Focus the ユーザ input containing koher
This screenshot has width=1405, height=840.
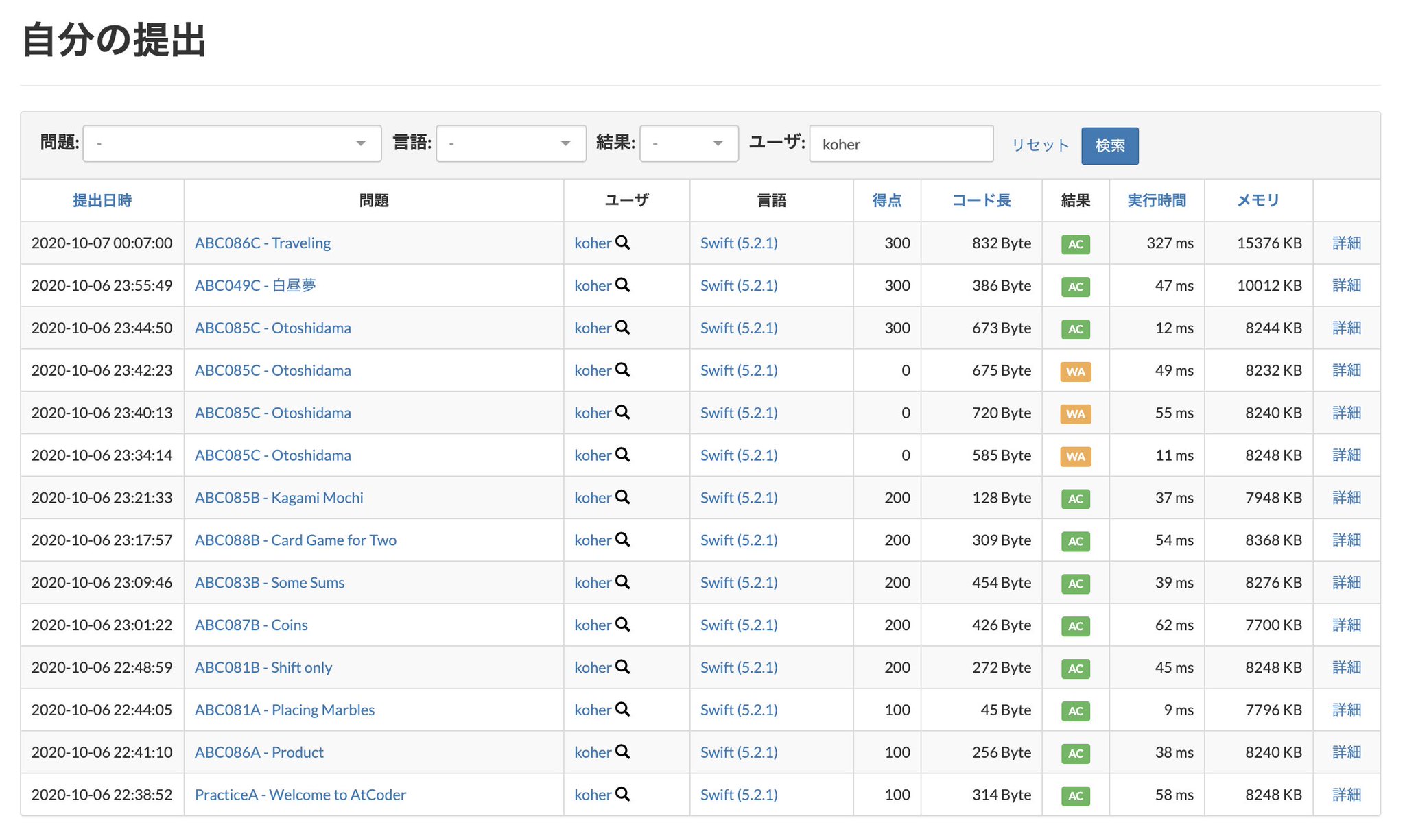(x=901, y=144)
